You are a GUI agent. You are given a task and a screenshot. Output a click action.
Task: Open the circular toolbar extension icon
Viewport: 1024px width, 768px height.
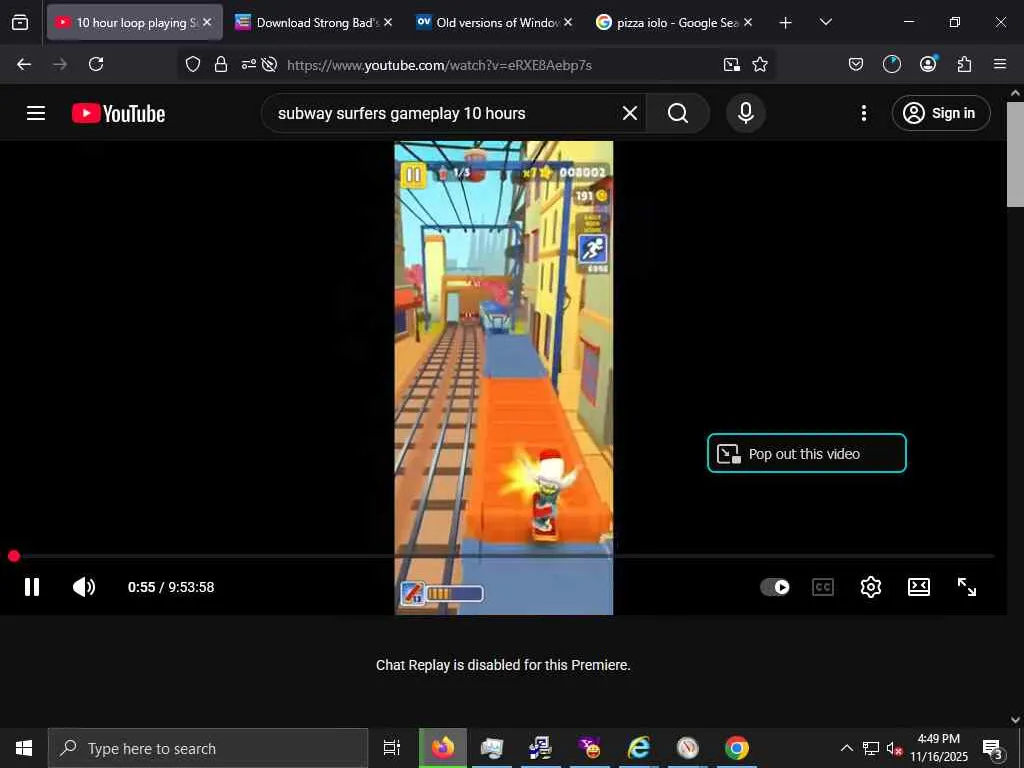[x=891, y=64]
